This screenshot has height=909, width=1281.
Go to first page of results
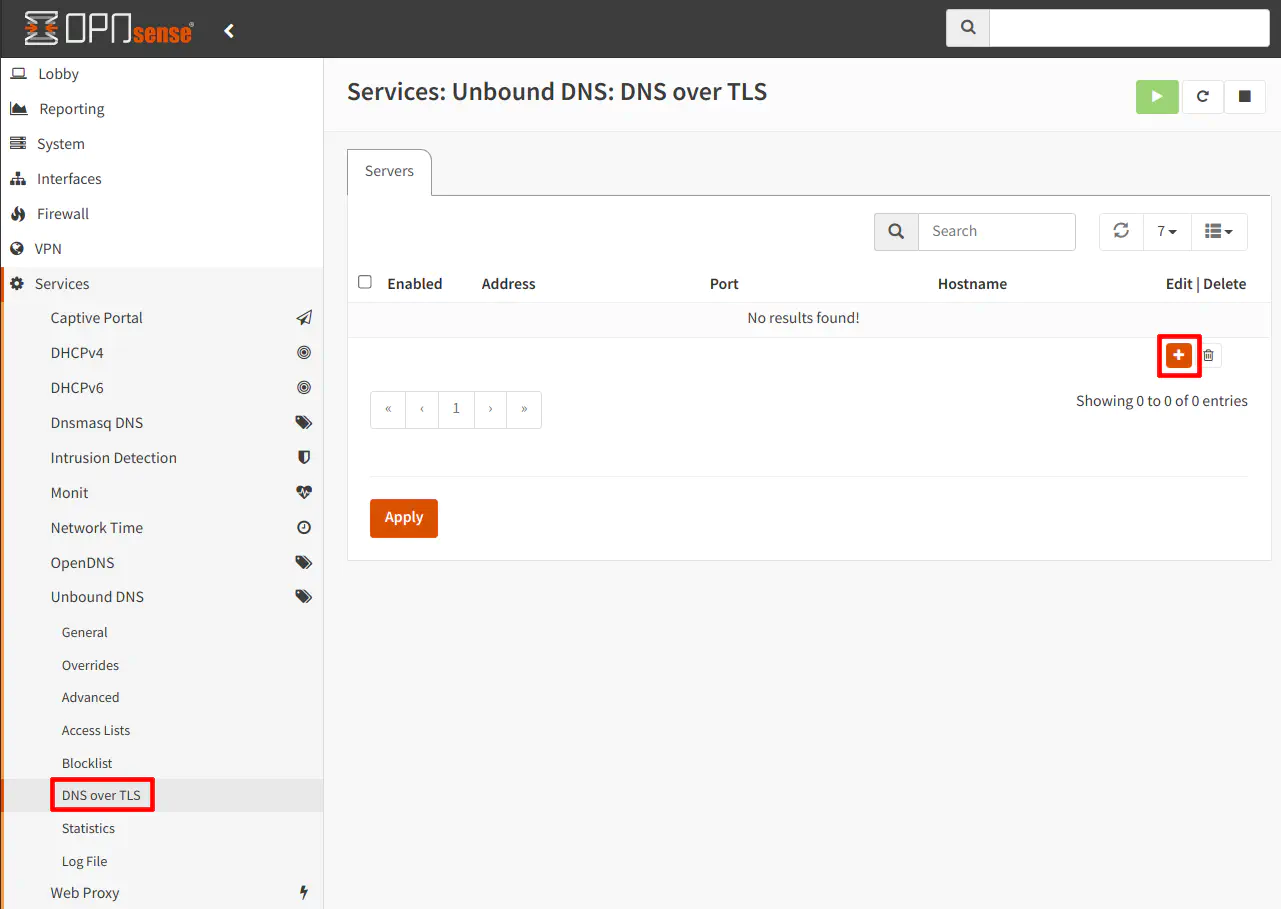point(388,410)
